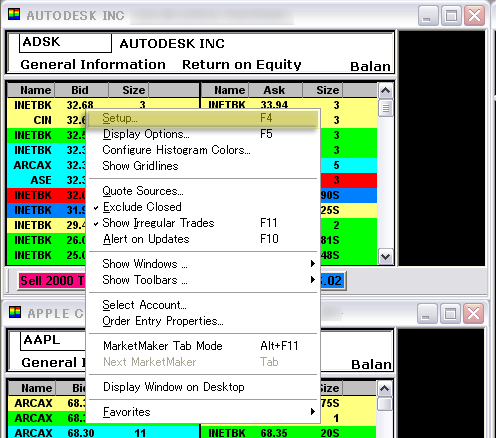
Task: Toggle MarketMaker Tab Mode
Action: (x=203, y=346)
